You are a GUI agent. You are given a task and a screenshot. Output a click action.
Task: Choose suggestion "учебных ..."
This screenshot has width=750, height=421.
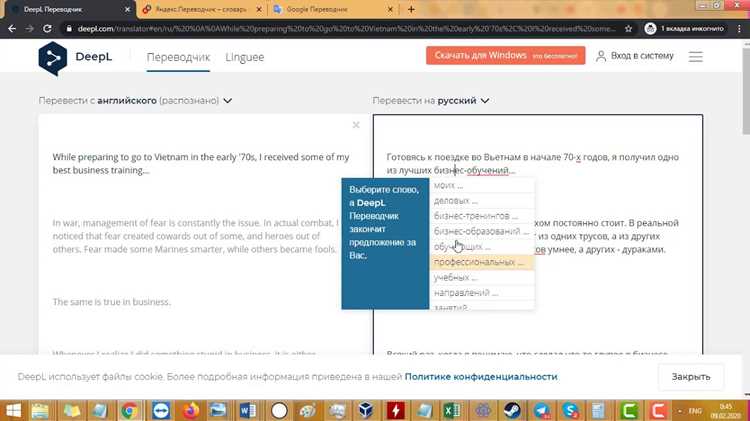coord(482,277)
